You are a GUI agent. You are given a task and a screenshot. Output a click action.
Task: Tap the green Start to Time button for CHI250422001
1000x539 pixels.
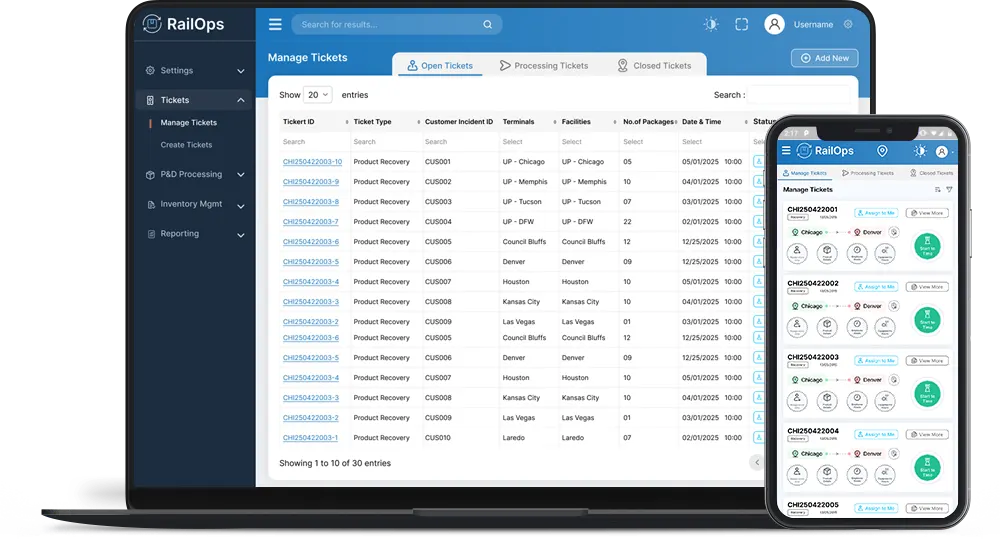(927, 245)
